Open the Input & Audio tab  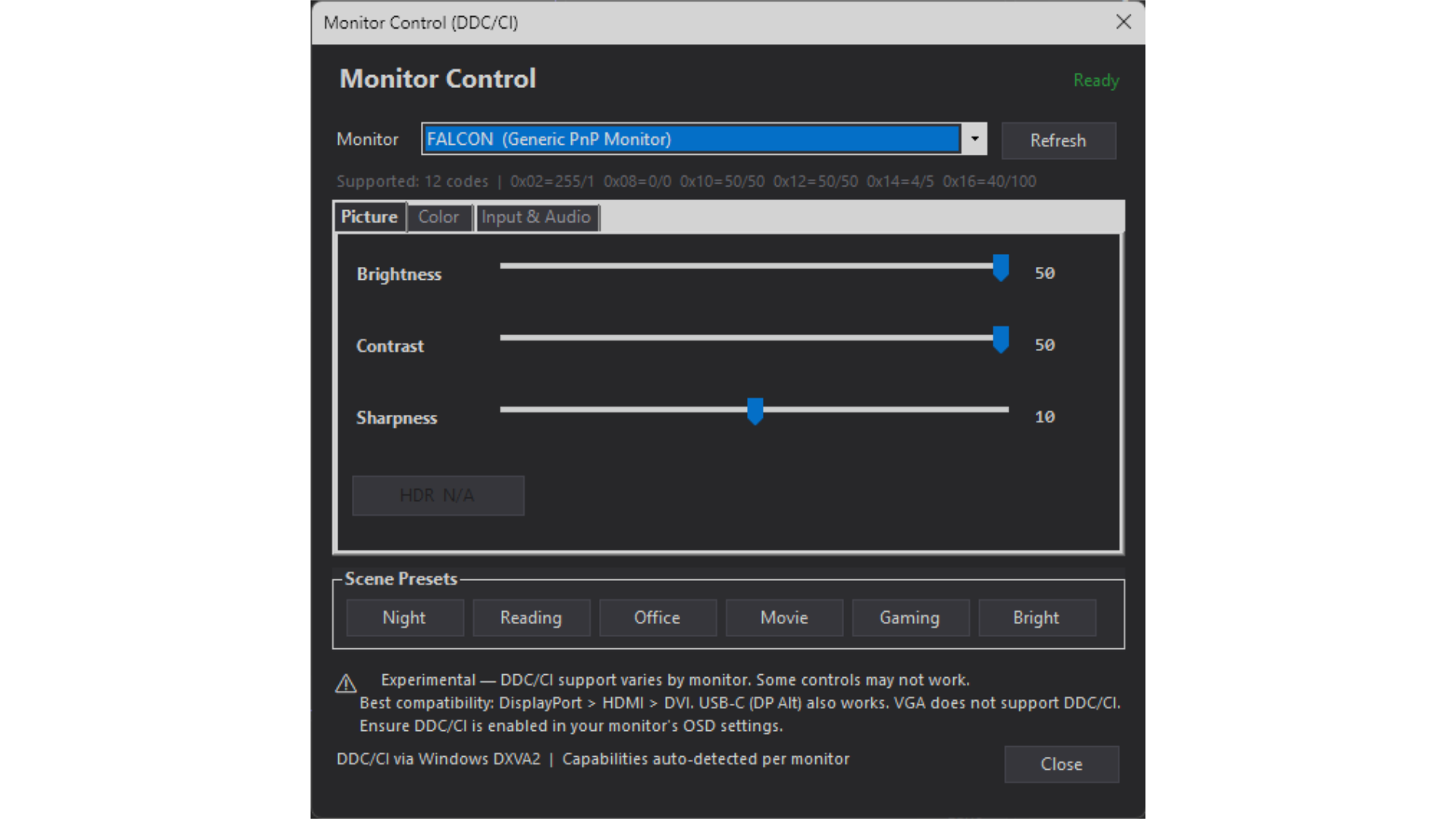[535, 217]
